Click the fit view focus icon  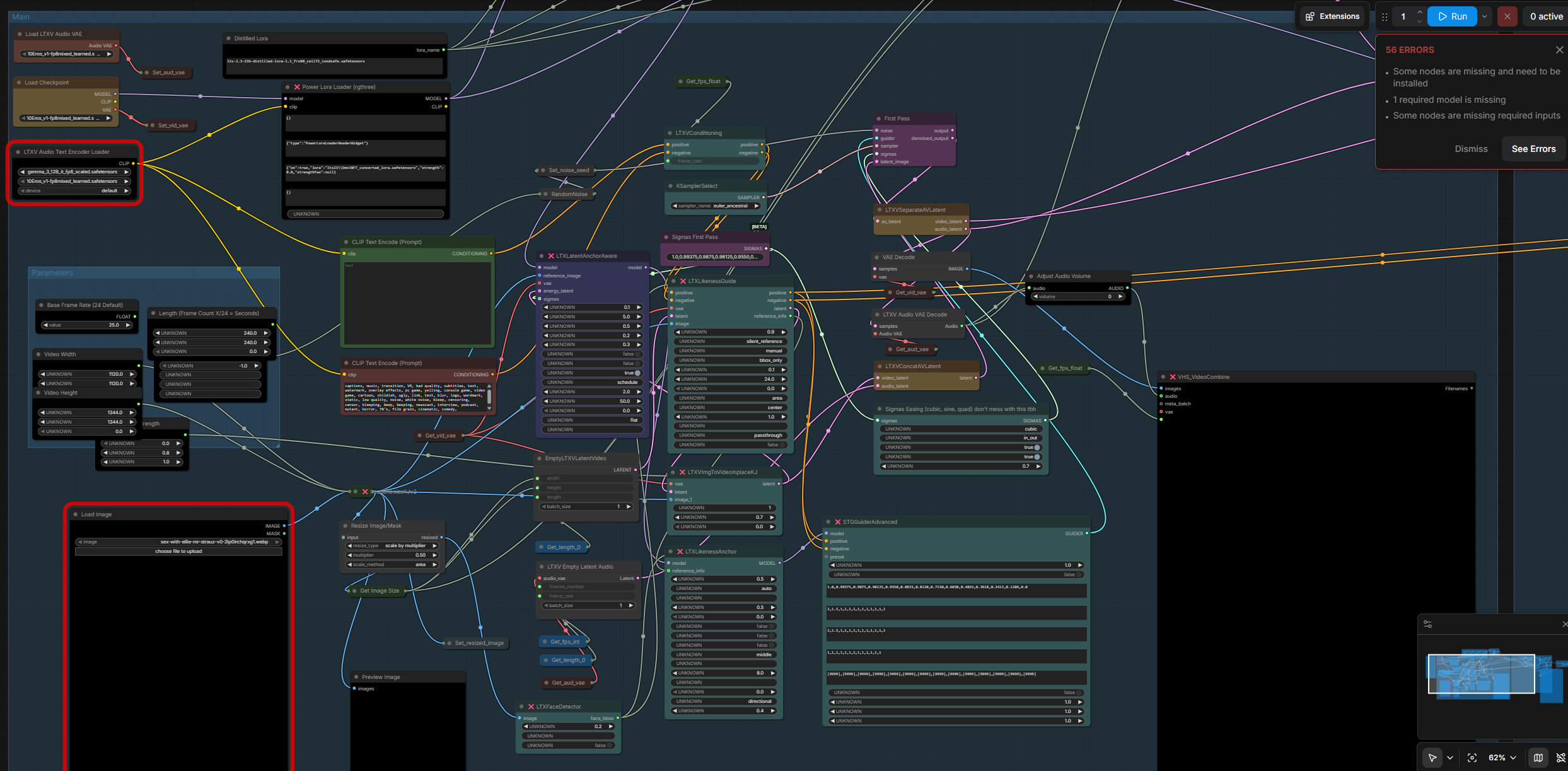[1472, 758]
